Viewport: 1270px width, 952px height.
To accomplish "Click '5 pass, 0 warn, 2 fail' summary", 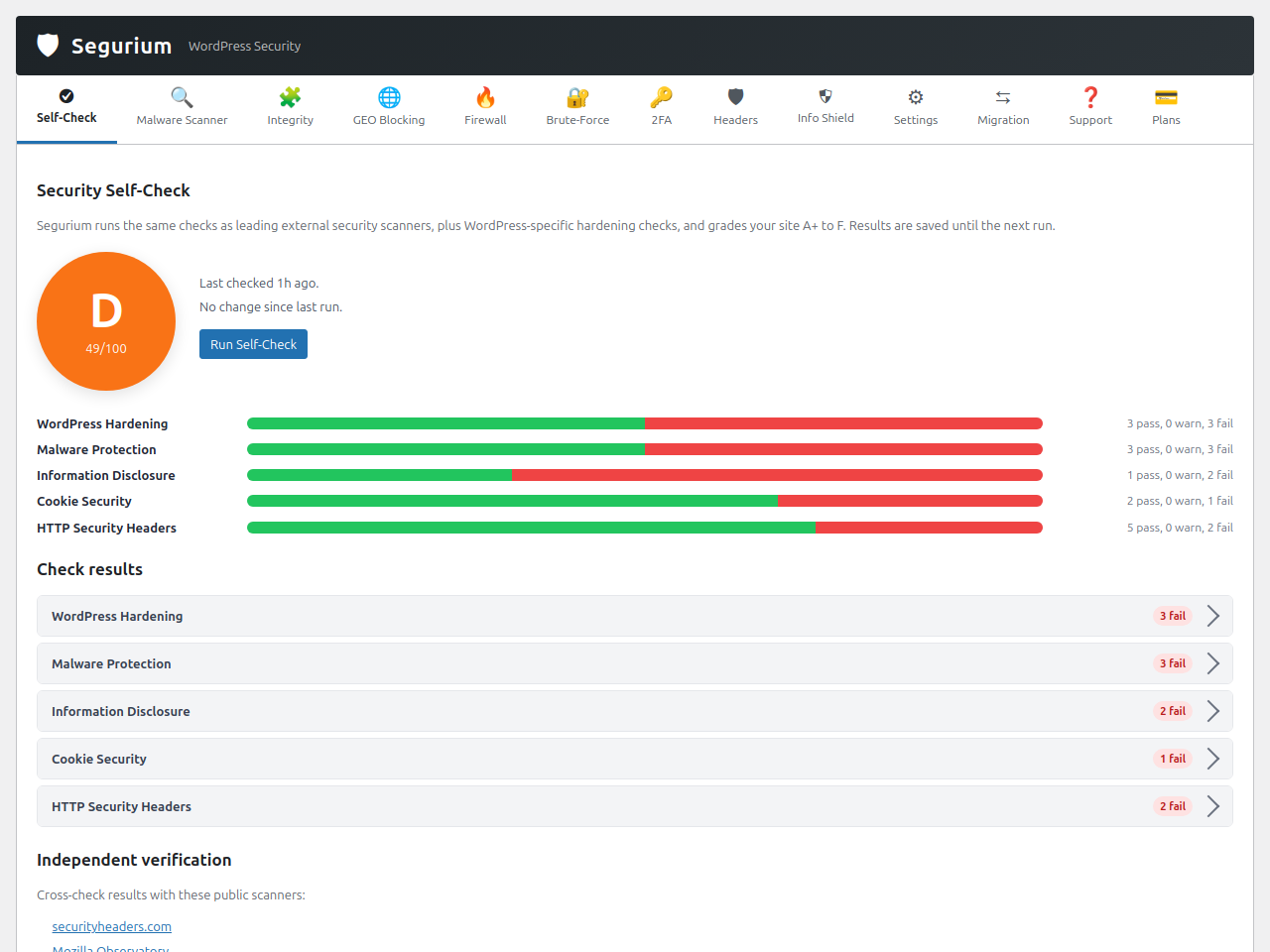I will [1180, 528].
